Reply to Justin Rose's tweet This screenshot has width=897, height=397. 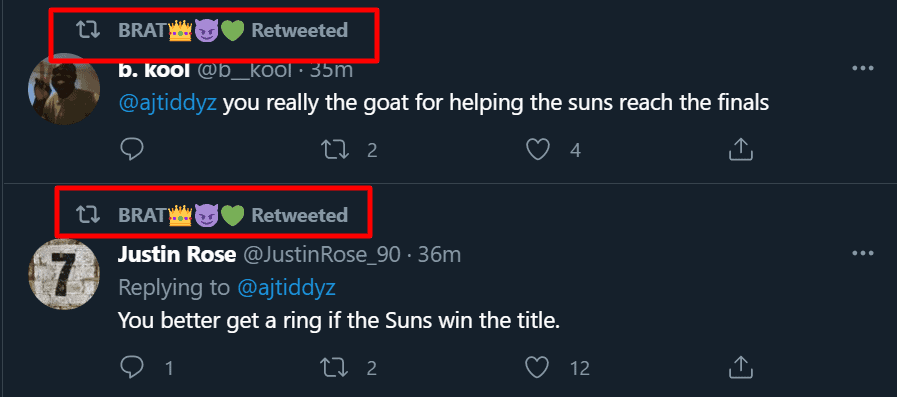pos(132,367)
